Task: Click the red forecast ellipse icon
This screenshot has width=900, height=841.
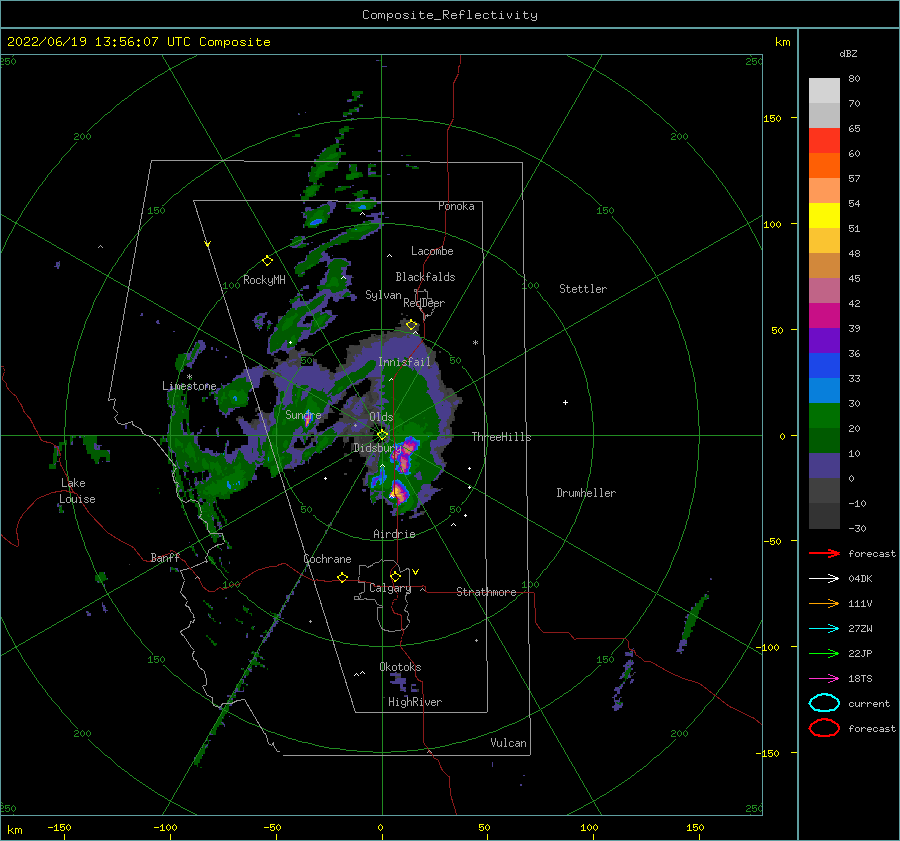Action: click(x=824, y=728)
